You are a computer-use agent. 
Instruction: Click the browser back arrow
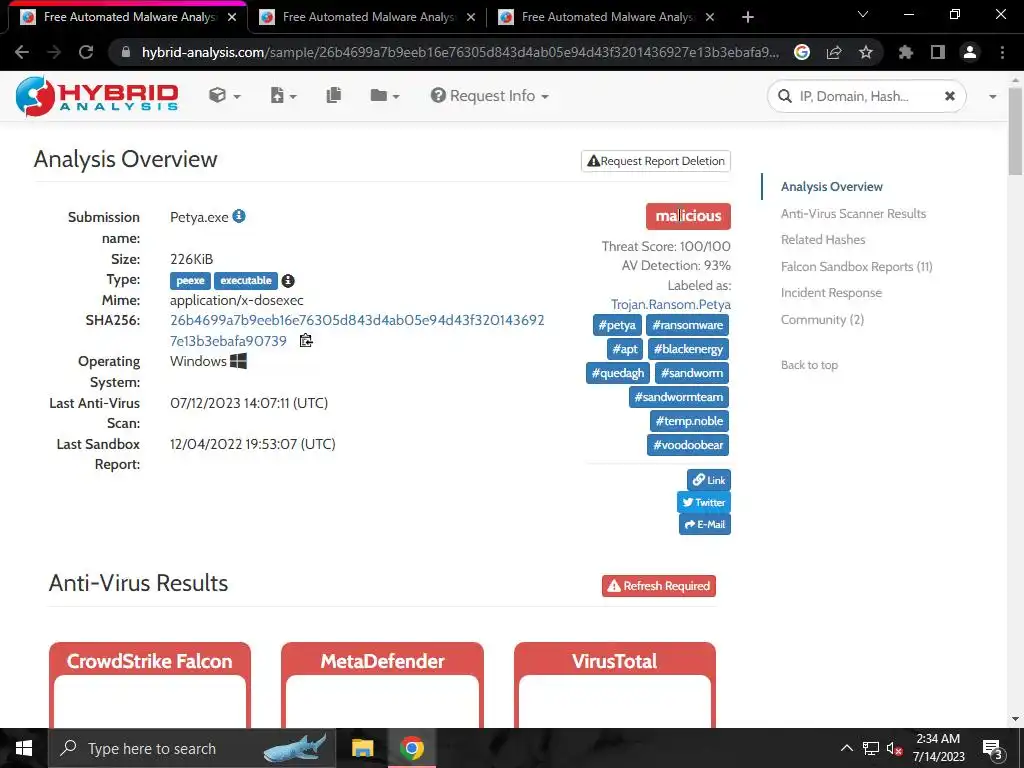coord(22,52)
